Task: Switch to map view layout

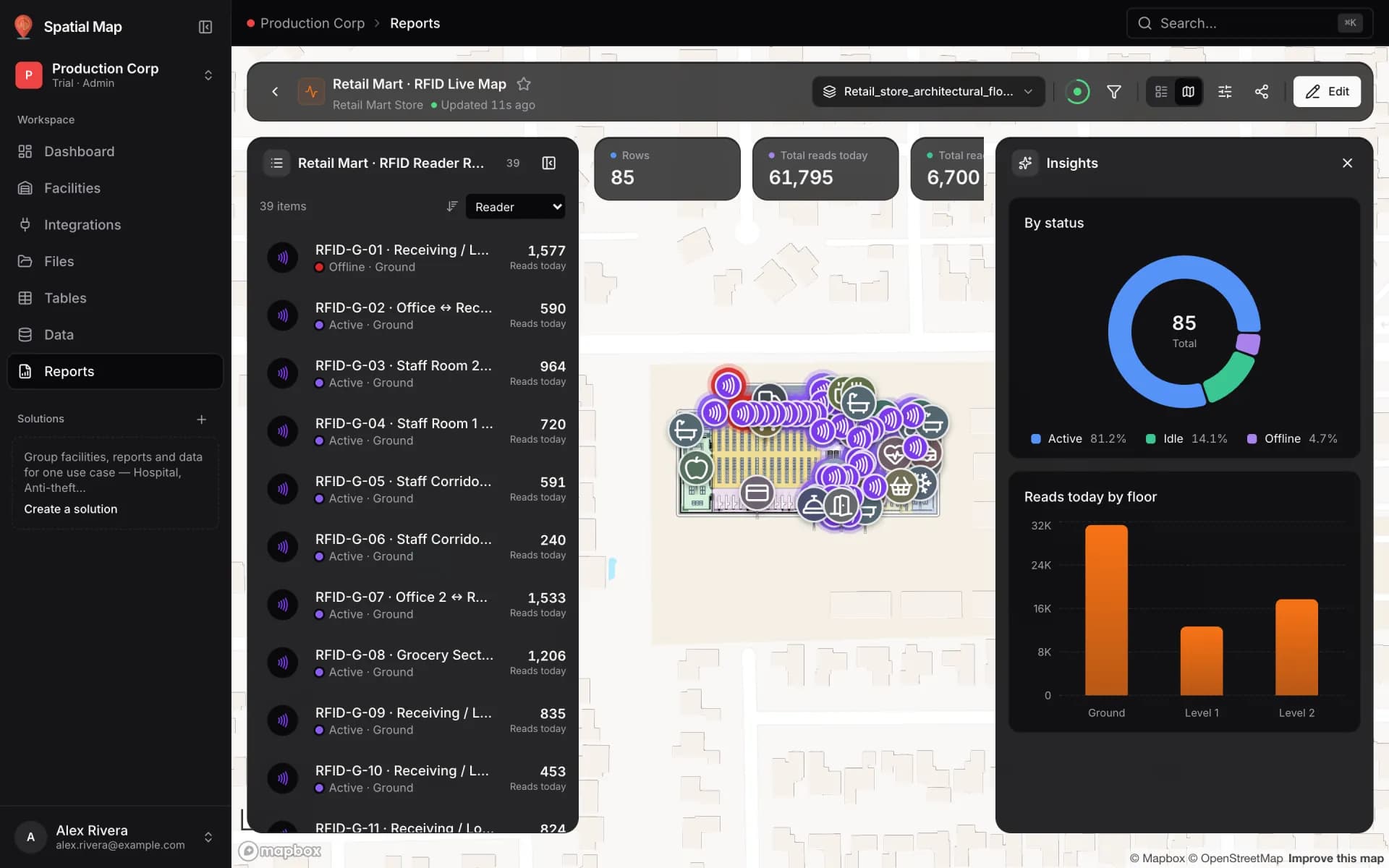Action: coord(1188,92)
